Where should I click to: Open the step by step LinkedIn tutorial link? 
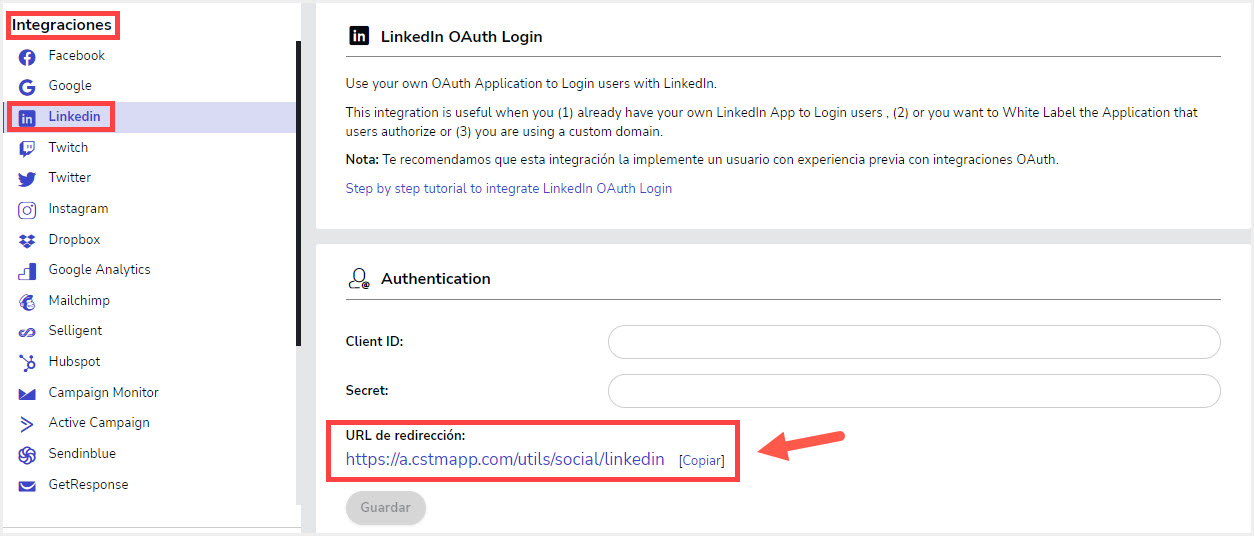point(509,188)
